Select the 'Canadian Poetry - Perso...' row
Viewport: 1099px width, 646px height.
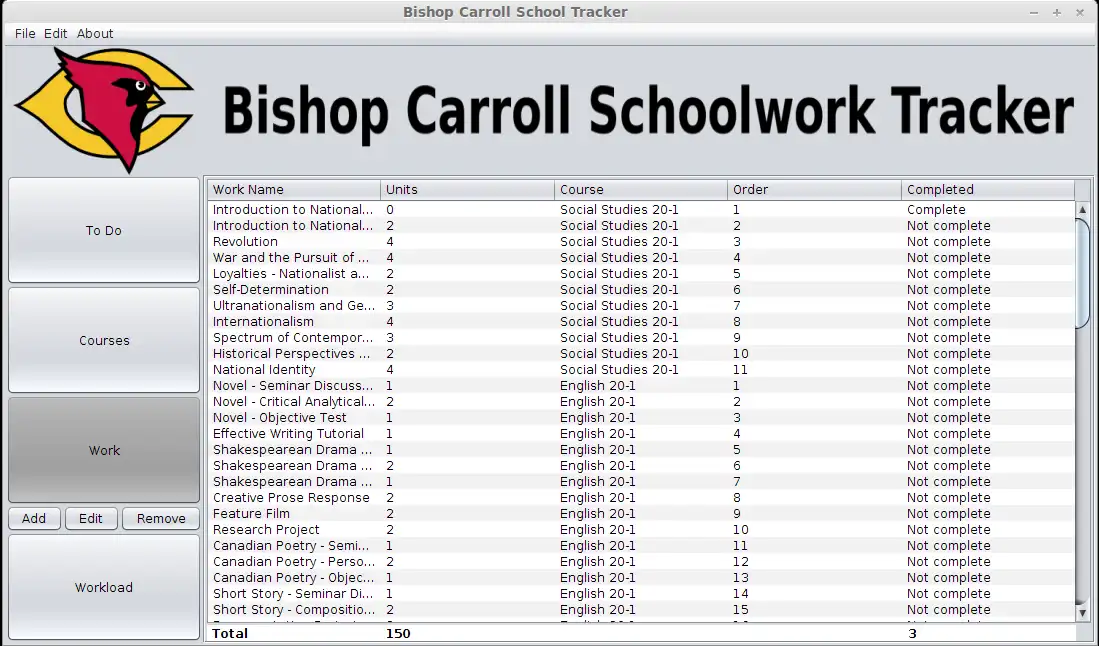(x=641, y=562)
